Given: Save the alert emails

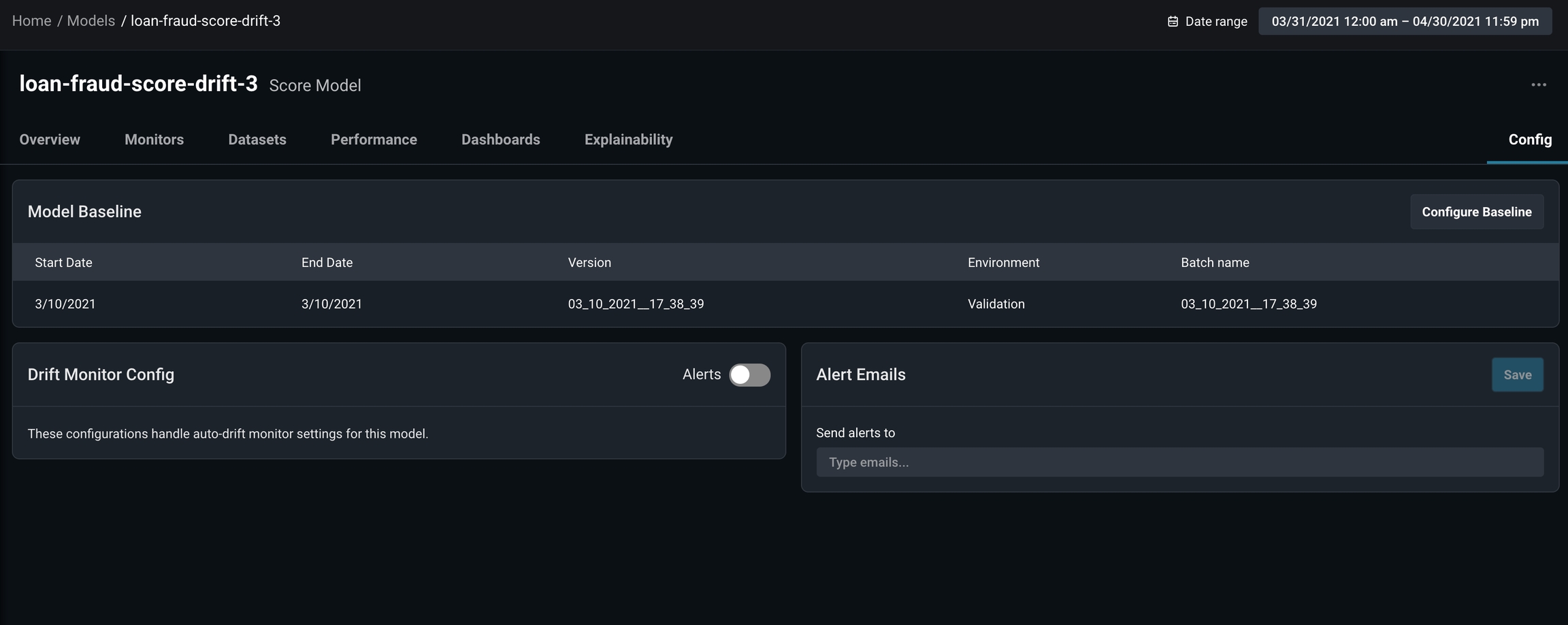Looking at the screenshot, I should [x=1517, y=375].
